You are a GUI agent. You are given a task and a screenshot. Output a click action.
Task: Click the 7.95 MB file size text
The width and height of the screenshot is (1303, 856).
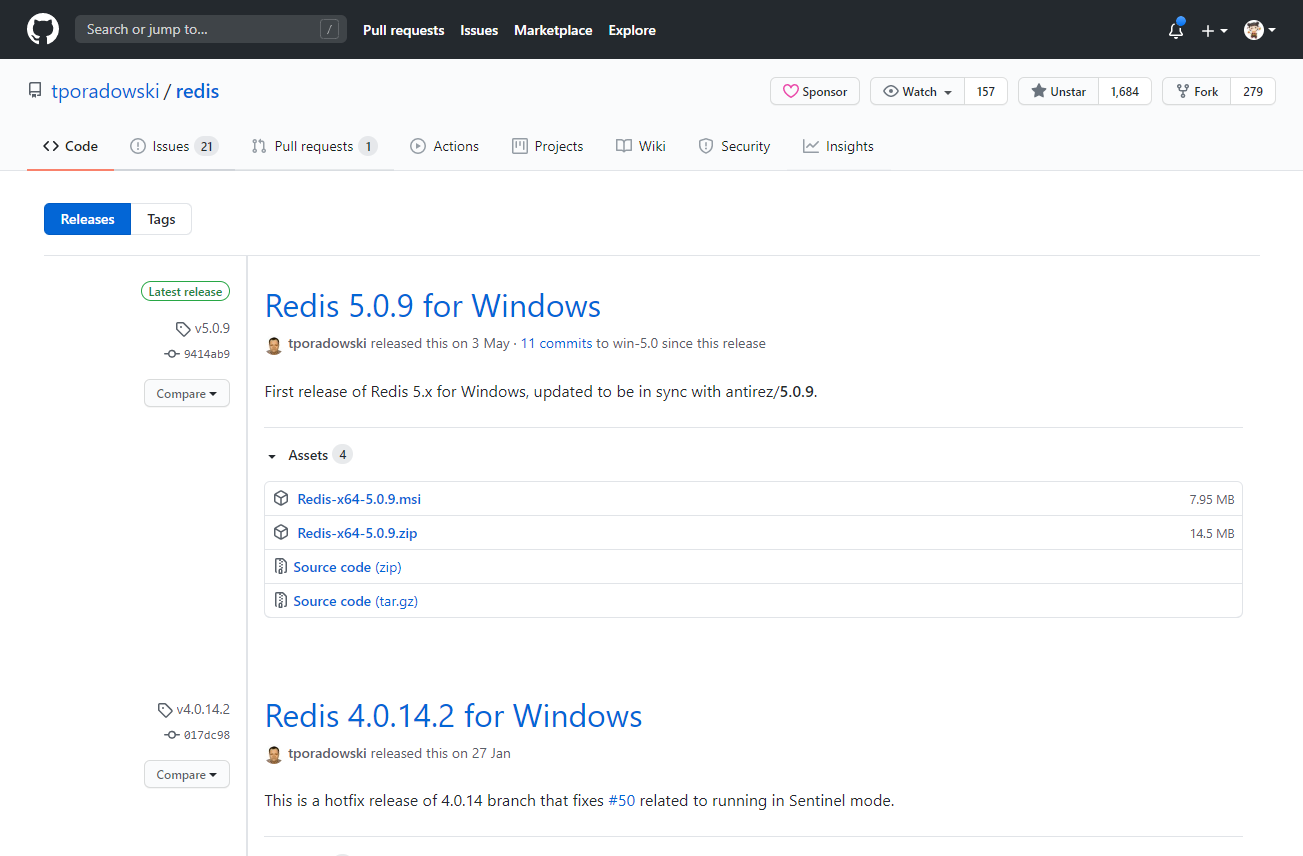(1212, 499)
